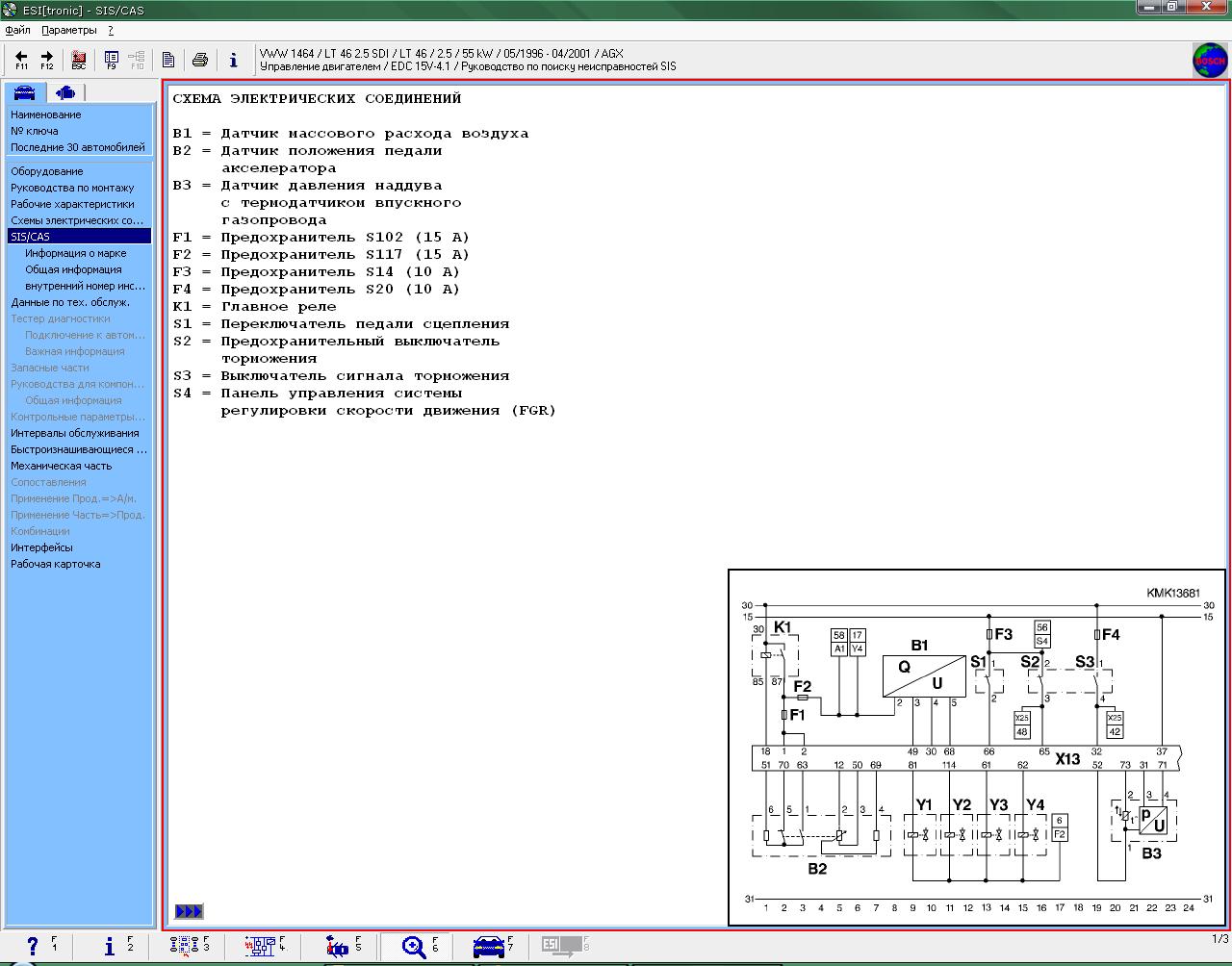Open Руководства по монтажу
1232x966 pixels.
pos(72,188)
